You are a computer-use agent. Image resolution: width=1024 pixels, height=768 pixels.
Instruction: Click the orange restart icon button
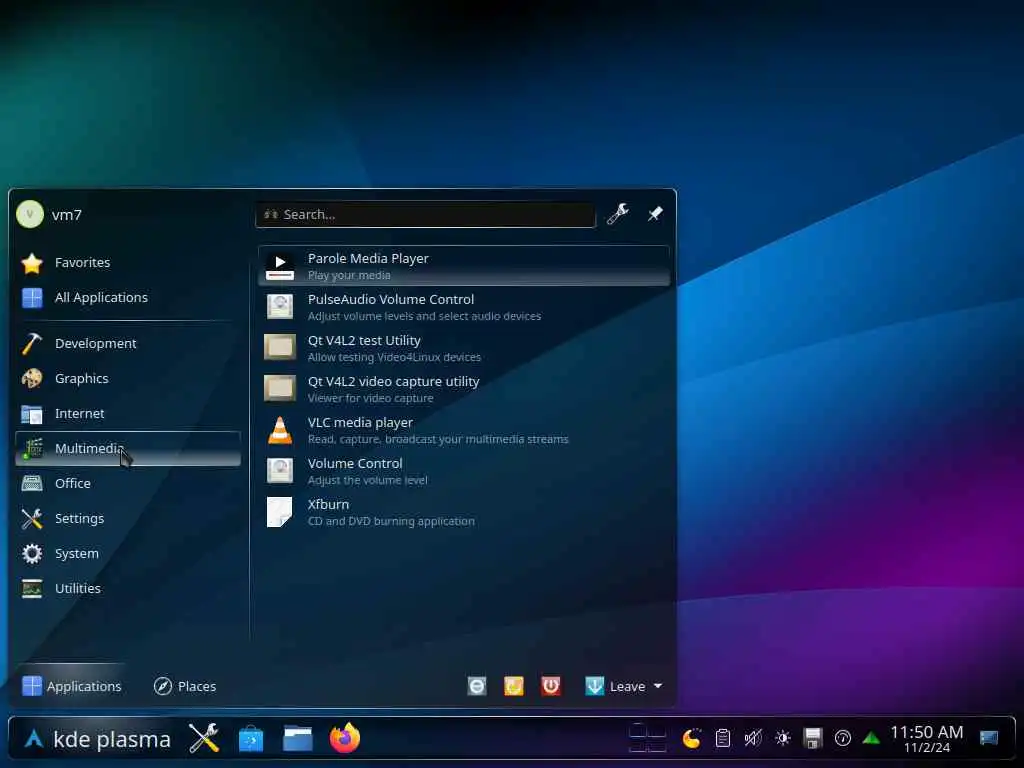point(514,686)
